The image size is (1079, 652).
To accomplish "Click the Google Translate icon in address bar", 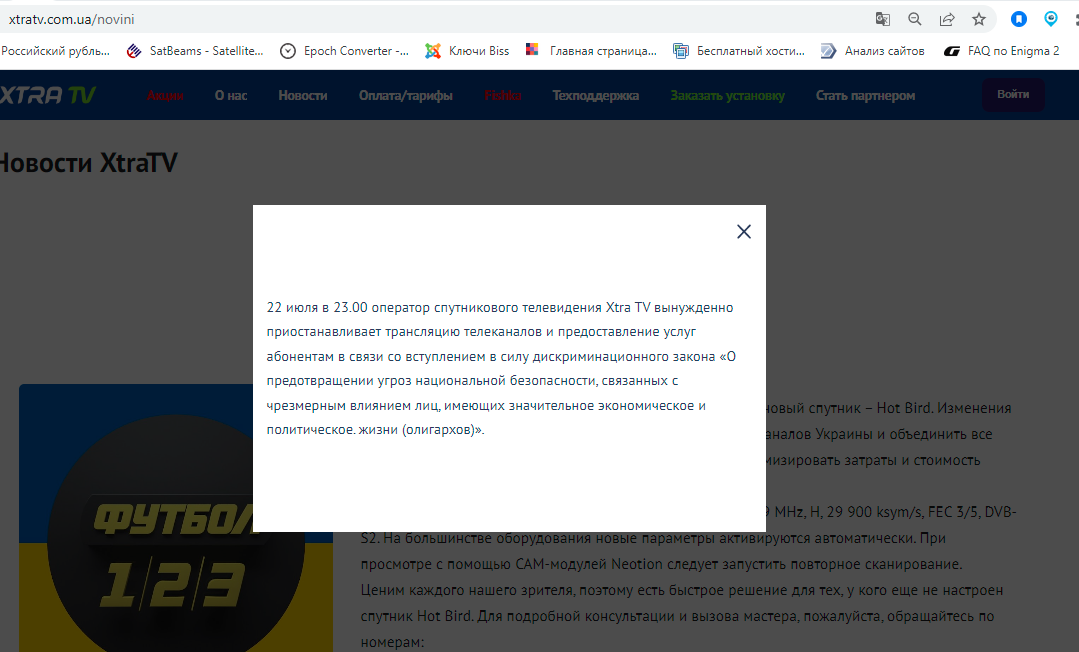I will pos(882,19).
